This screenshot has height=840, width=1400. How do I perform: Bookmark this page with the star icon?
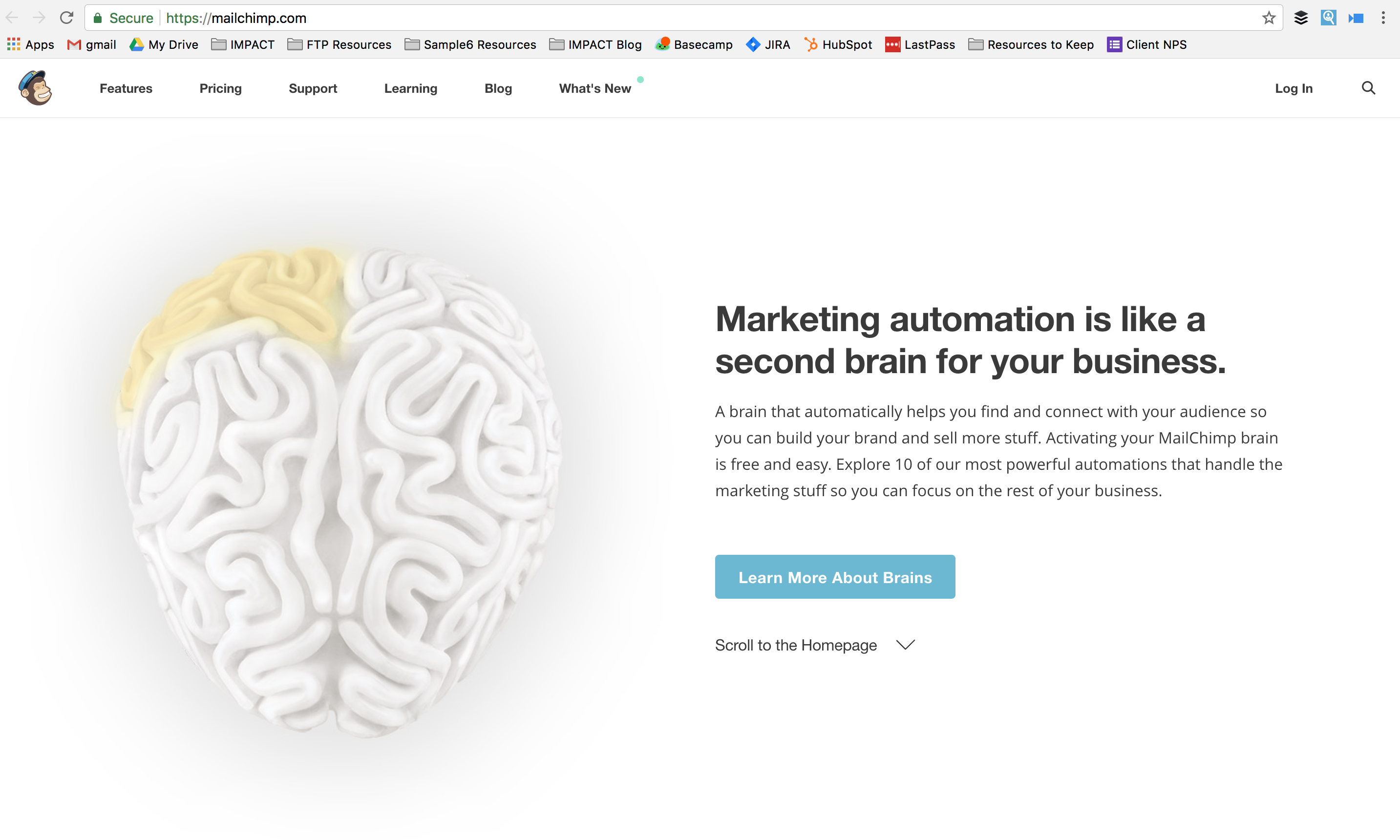pyautogui.click(x=1268, y=18)
